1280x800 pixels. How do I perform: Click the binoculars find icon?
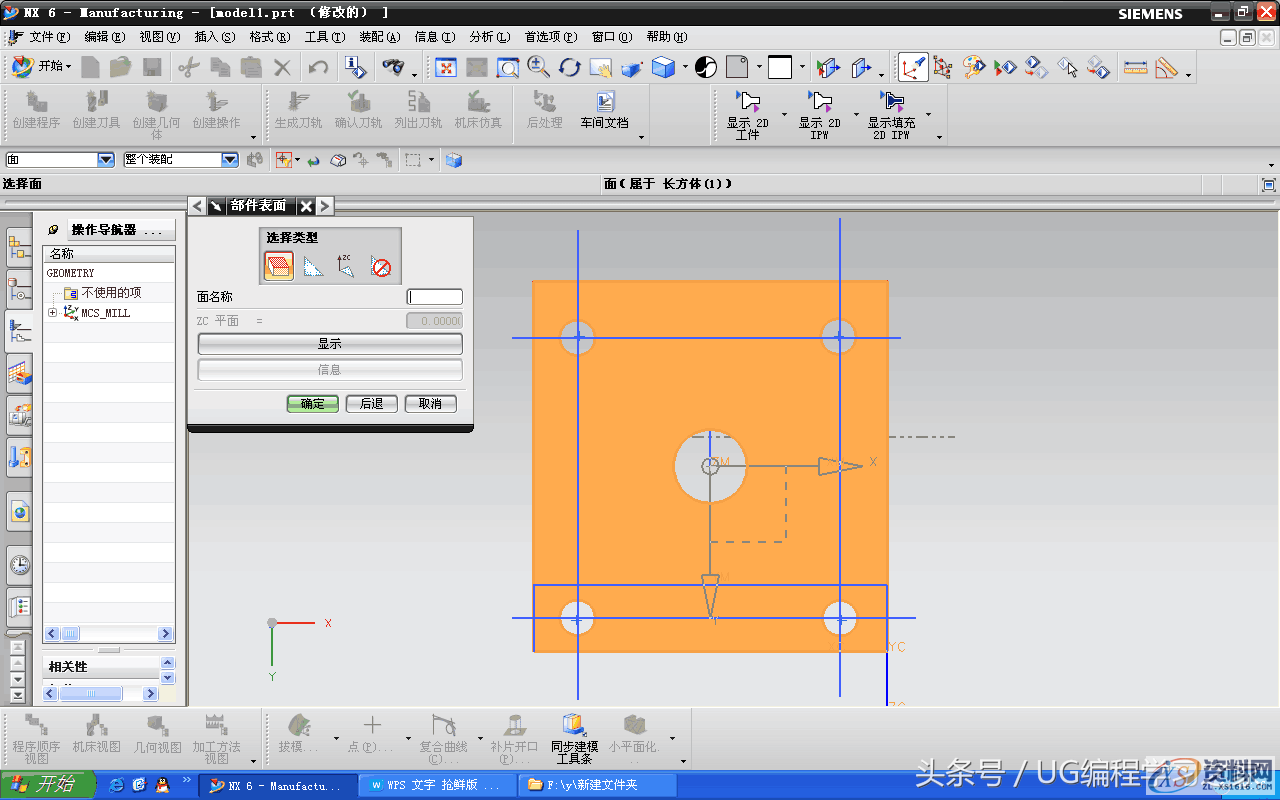pos(394,67)
